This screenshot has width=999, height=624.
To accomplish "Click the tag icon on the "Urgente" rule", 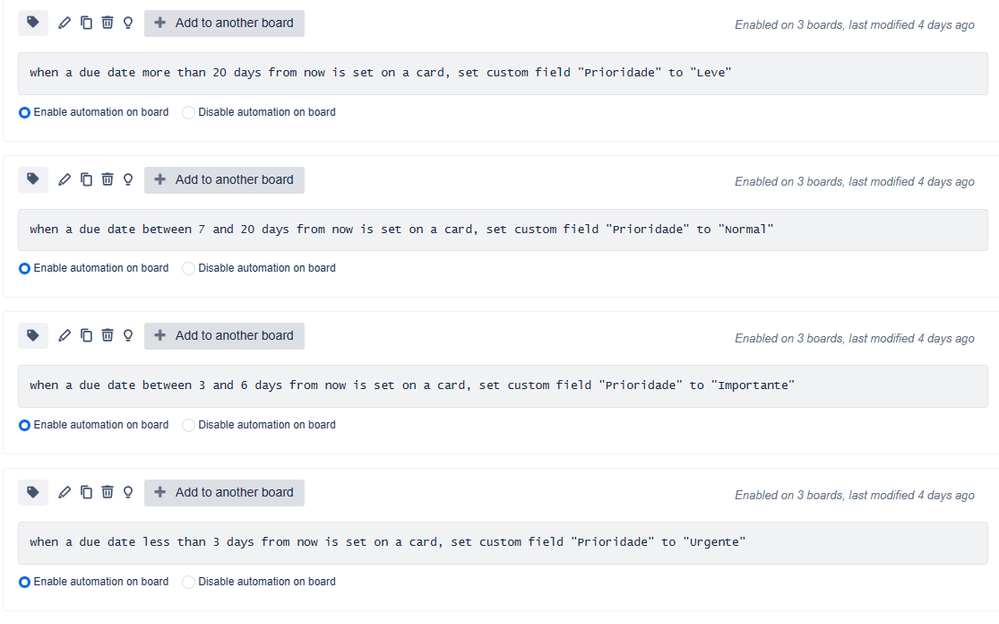I will pyautogui.click(x=32, y=492).
